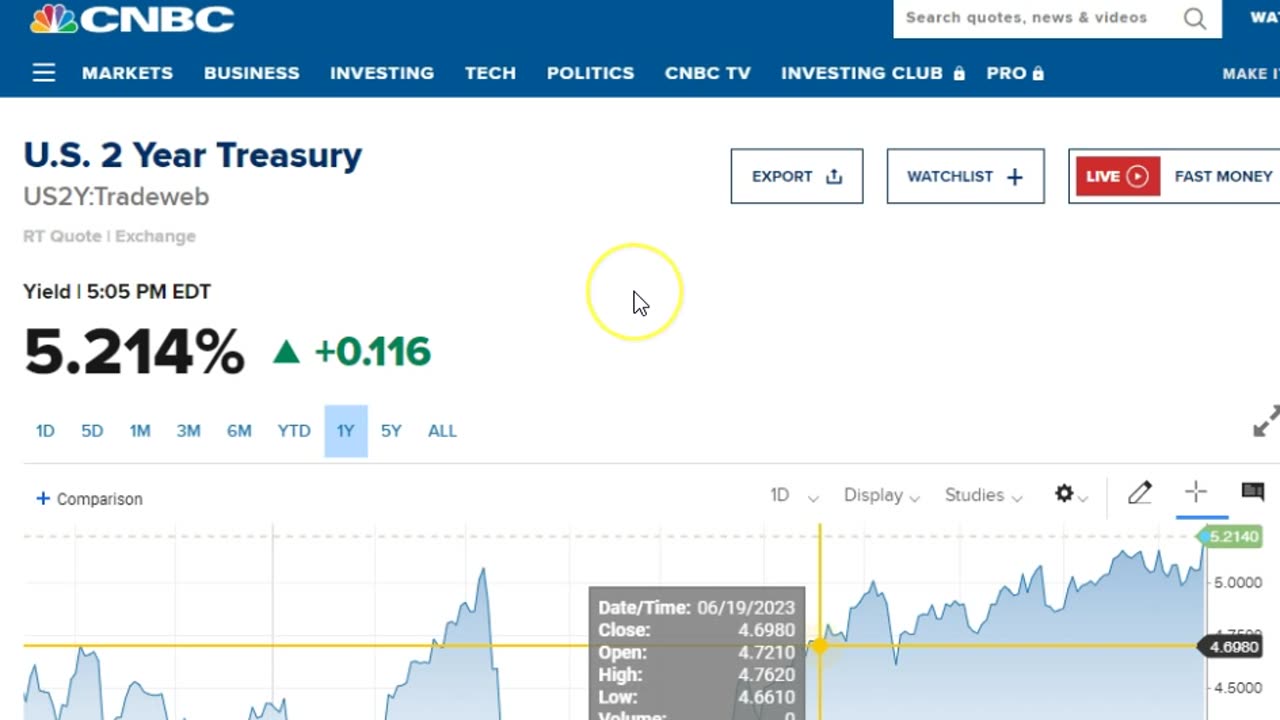Click the U.S. 2 Year Treasury heading

click(x=193, y=155)
